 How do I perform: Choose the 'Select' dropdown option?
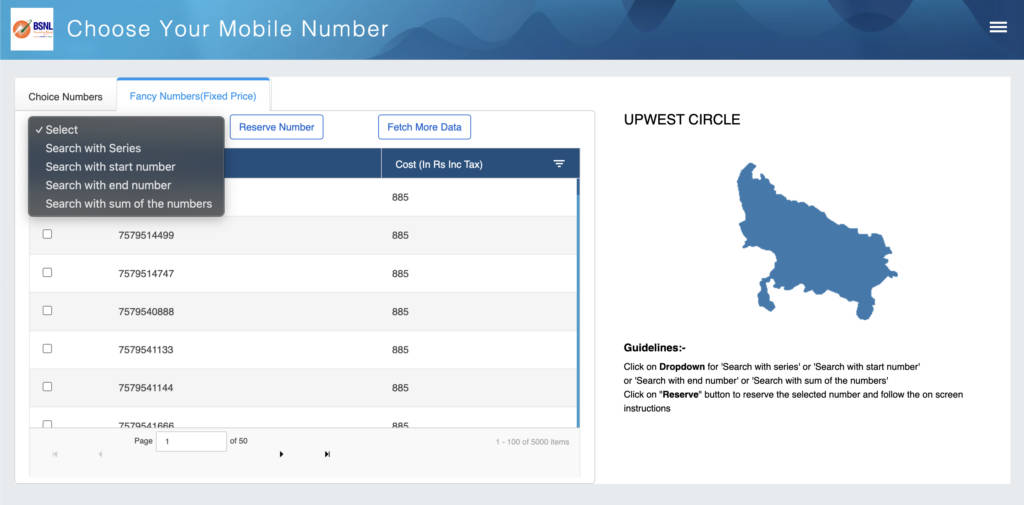(126, 130)
